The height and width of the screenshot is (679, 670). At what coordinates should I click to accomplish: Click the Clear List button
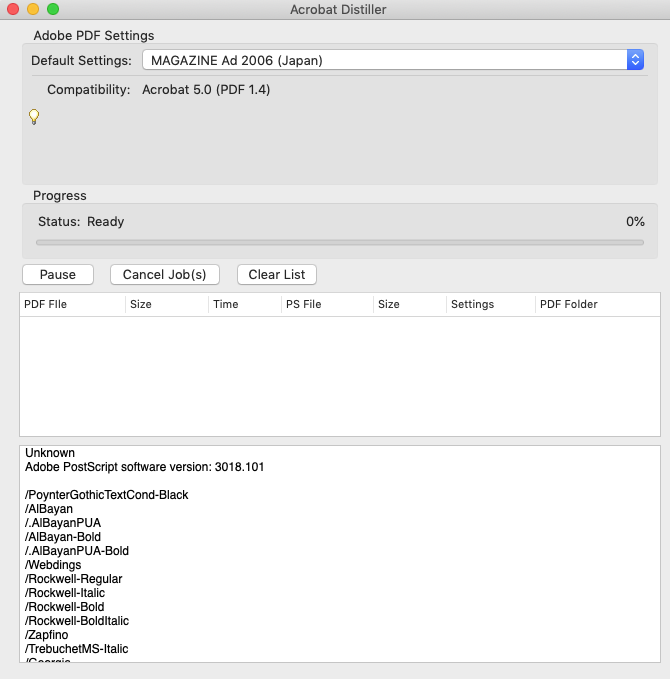(277, 274)
